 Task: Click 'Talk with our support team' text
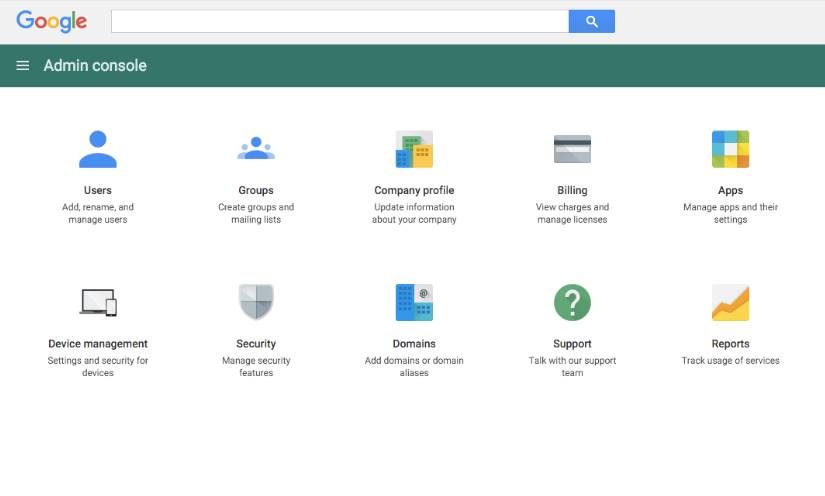[572, 367]
